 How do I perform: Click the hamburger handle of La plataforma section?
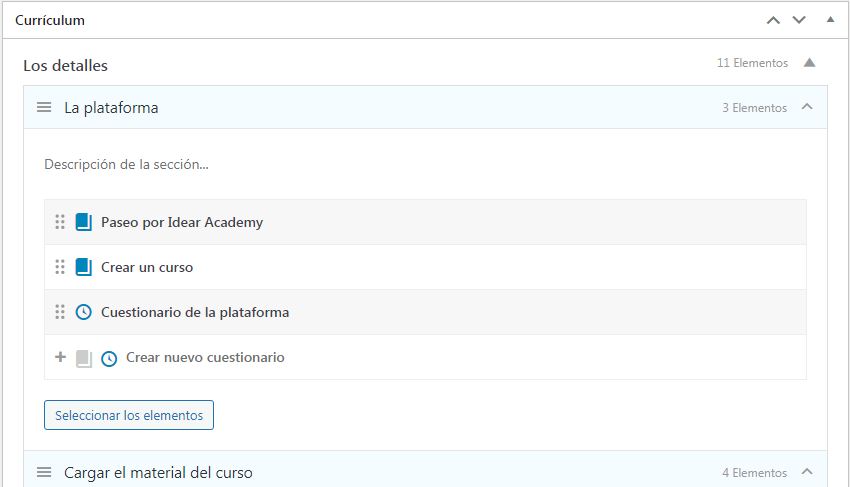click(44, 108)
